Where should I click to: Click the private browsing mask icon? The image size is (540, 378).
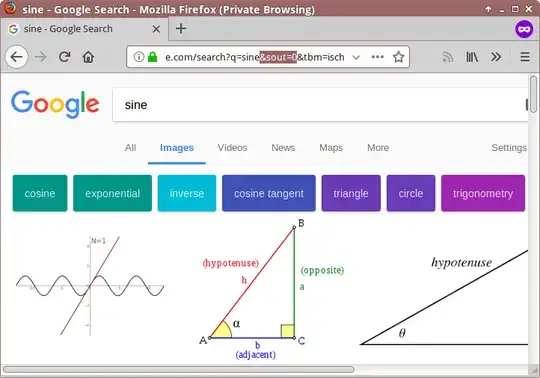[524, 29]
